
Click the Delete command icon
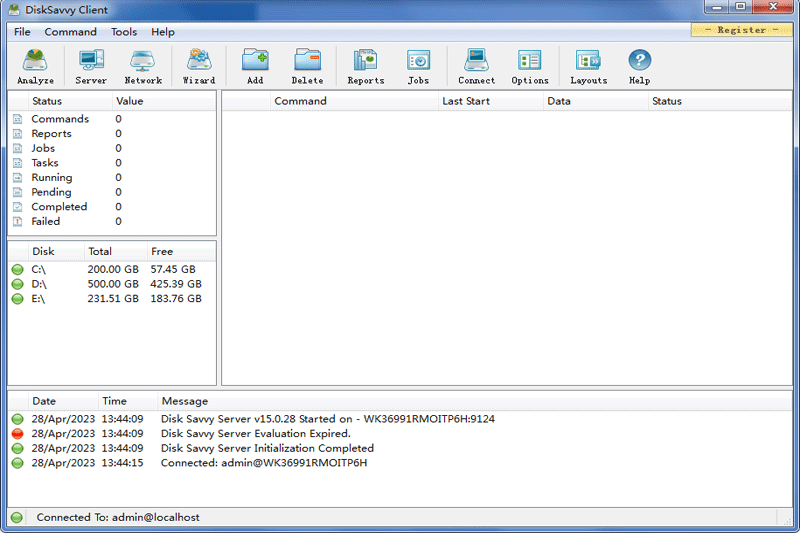(x=307, y=66)
